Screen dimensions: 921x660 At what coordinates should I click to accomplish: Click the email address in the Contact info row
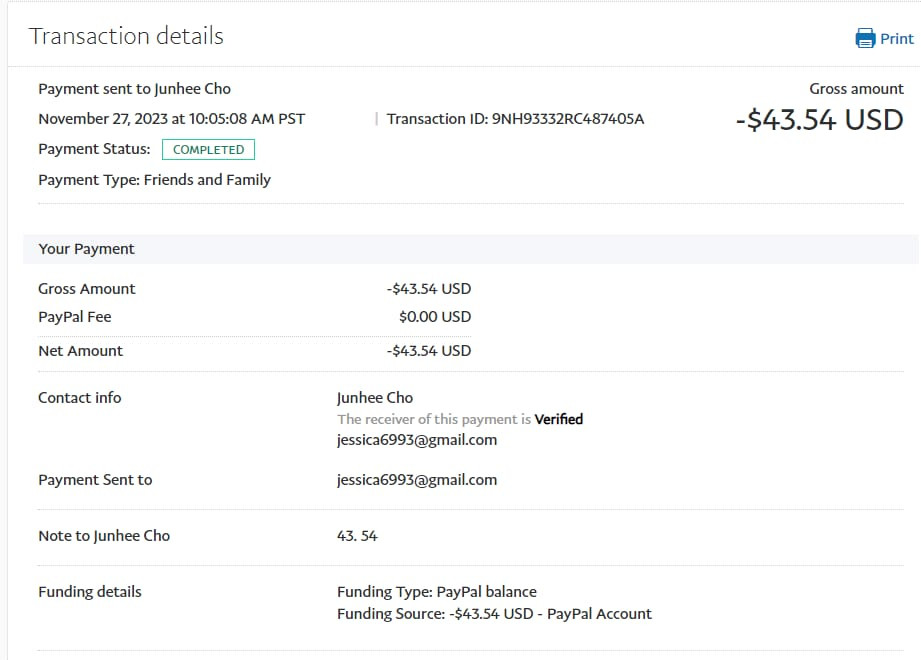(417, 440)
